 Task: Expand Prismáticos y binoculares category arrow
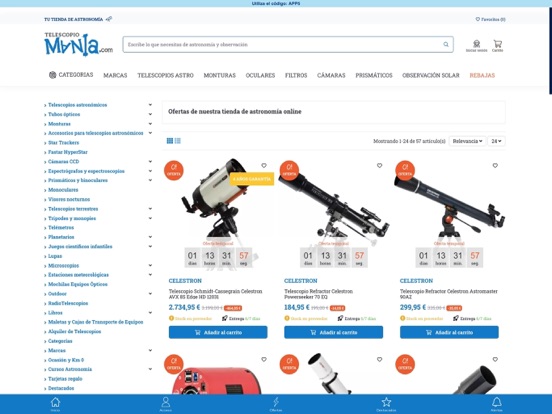click(150, 180)
